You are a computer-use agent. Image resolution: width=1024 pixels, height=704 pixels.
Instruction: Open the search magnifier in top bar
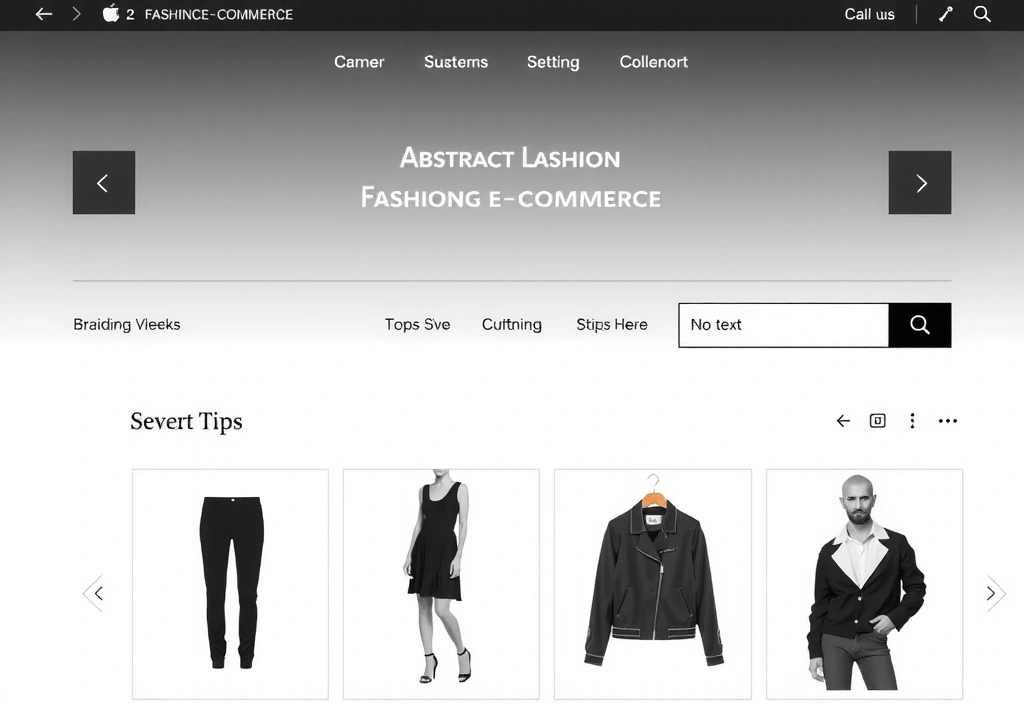[982, 14]
